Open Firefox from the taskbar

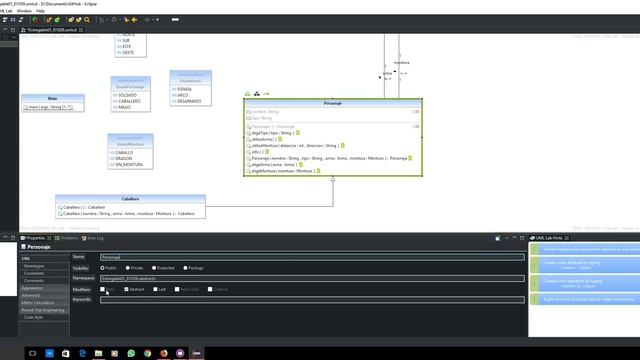tap(164, 353)
